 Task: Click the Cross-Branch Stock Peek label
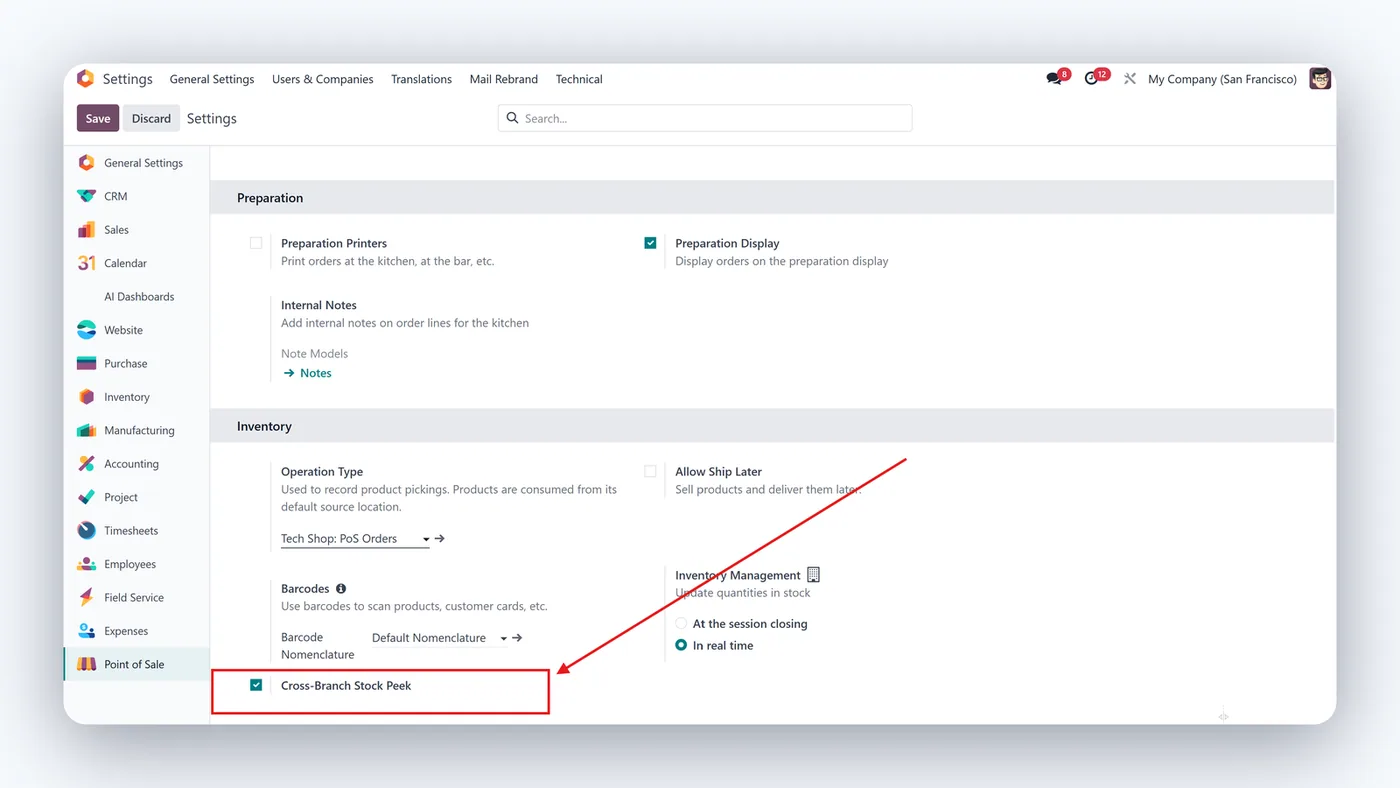click(346, 685)
